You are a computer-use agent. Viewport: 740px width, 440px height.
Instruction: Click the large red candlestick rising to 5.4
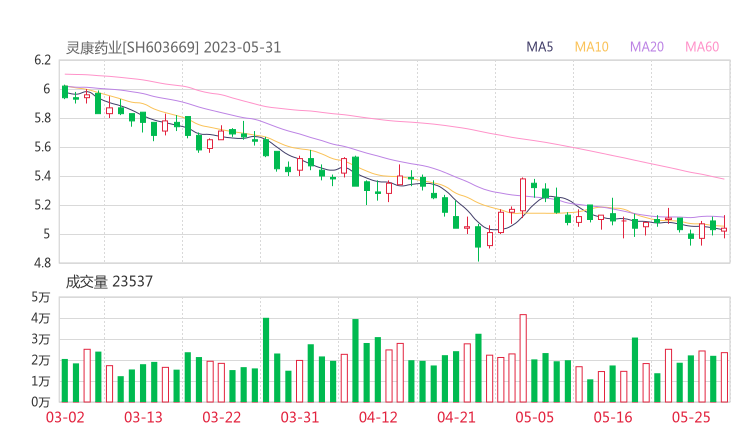coord(523,195)
